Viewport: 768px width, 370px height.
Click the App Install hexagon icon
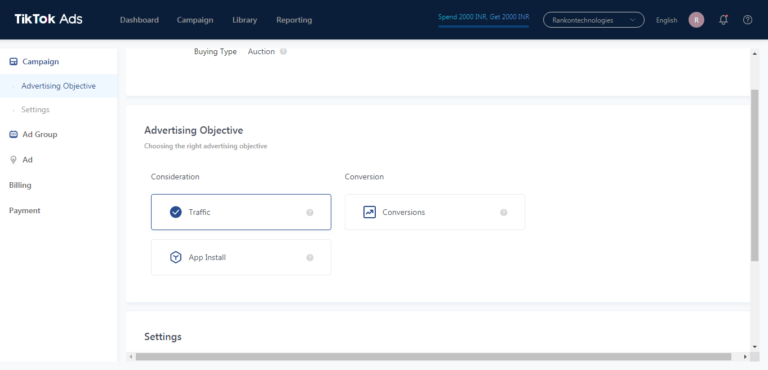(175, 257)
